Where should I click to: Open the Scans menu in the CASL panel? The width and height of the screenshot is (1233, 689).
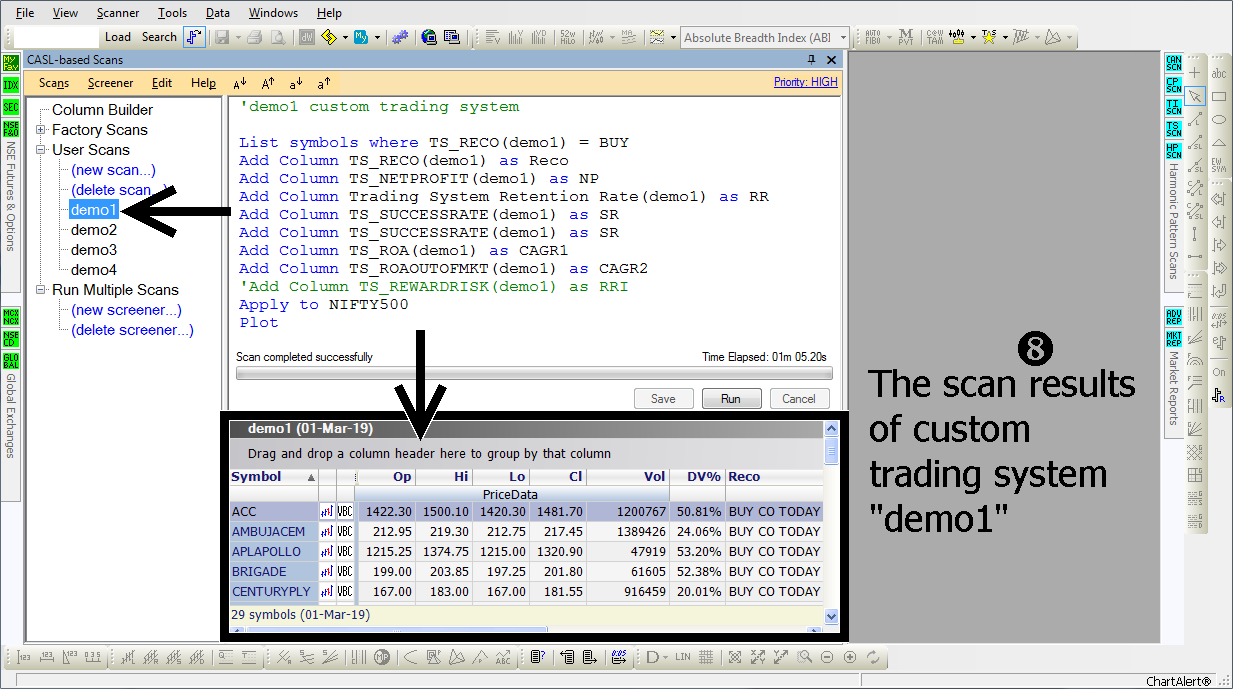(x=54, y=83)
